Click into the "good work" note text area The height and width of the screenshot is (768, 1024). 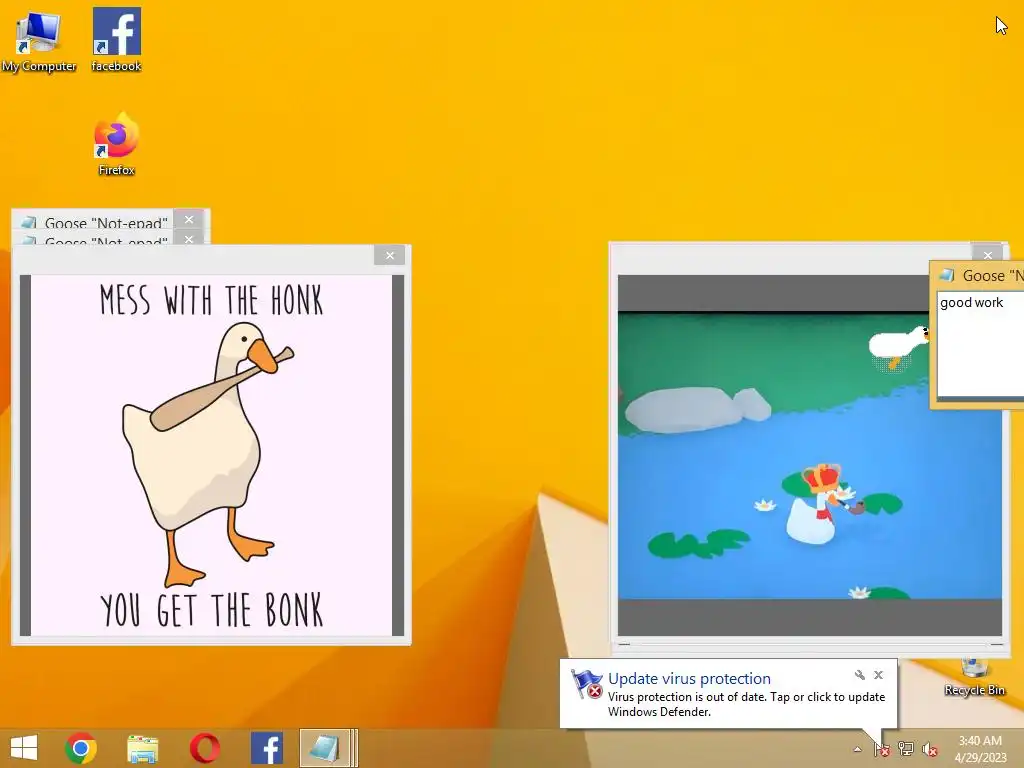point(981,346)
